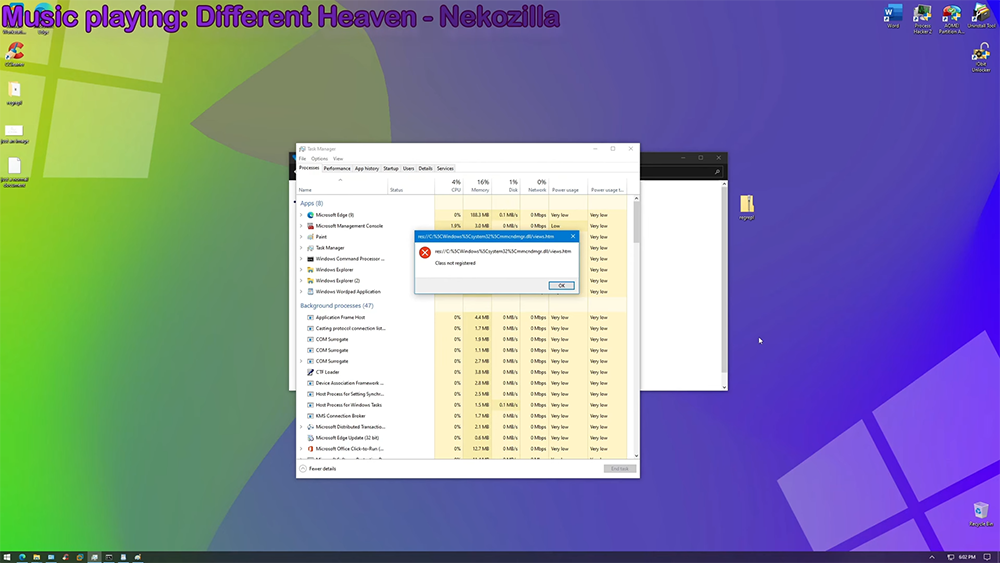Select the Device Association Framework process
This screenshot has width=1000, height=563.
[x=462, y=383]
